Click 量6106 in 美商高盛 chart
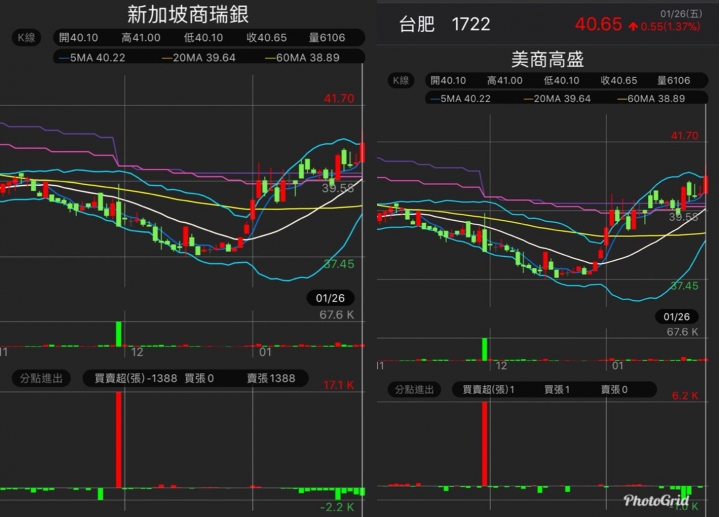This screenshot has height=517, width=720. (x=674, y=81)
